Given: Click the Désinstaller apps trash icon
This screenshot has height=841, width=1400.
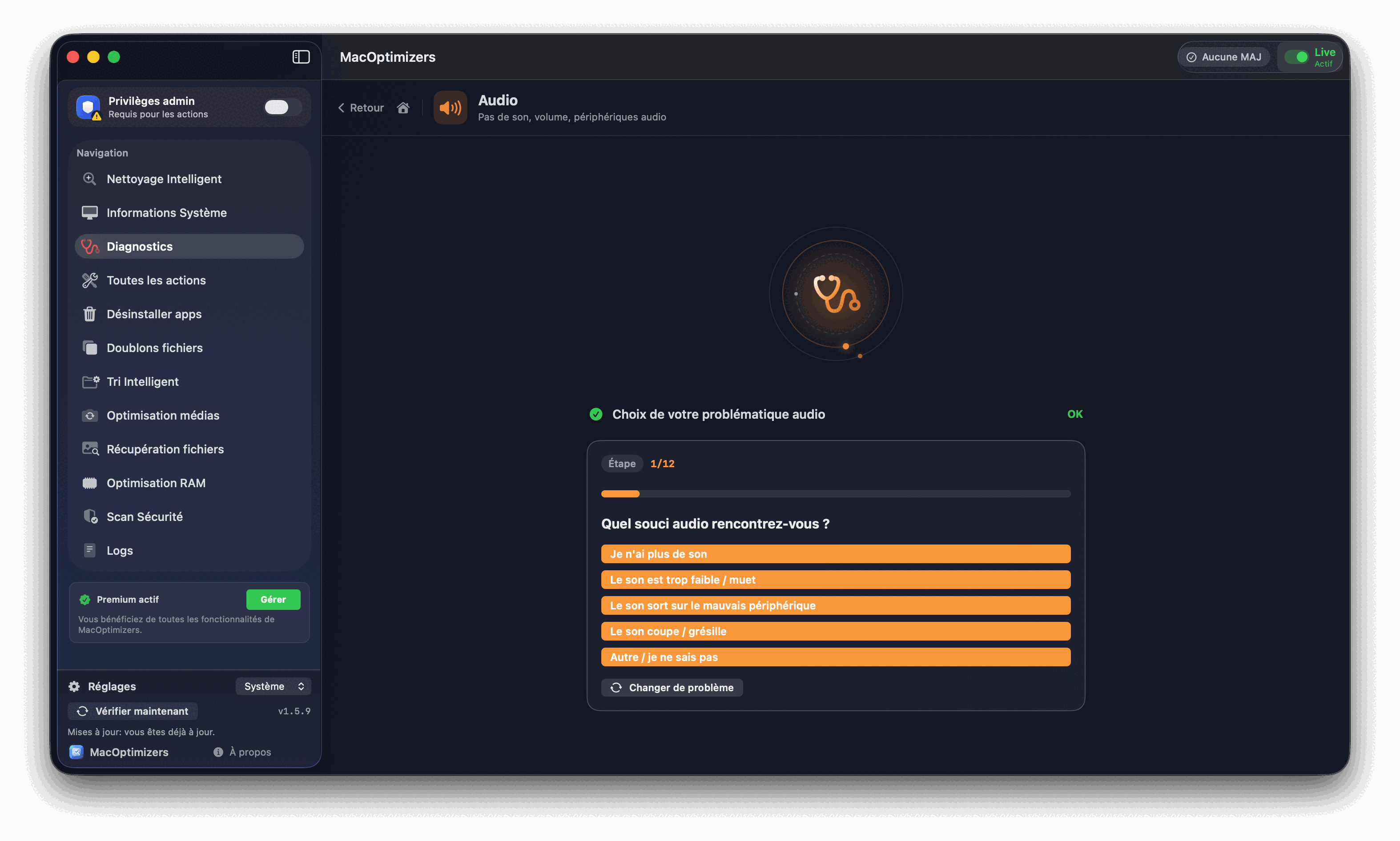Looking at the screenshot, I should [89, 314].
